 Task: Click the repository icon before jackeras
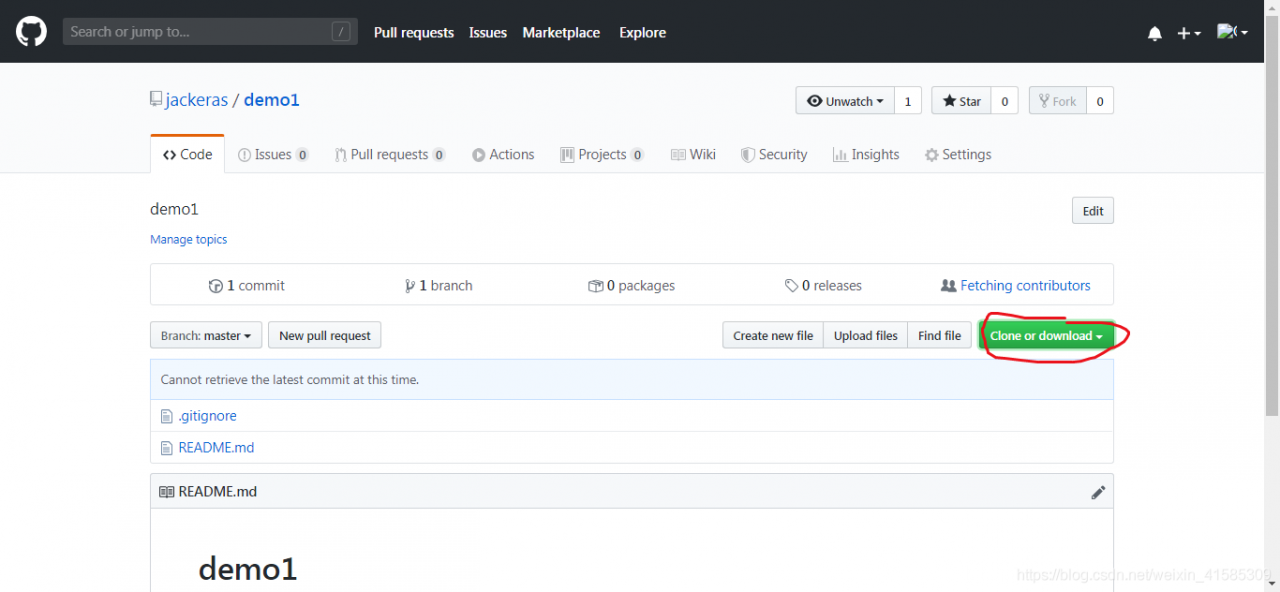[x=156, y=99]
